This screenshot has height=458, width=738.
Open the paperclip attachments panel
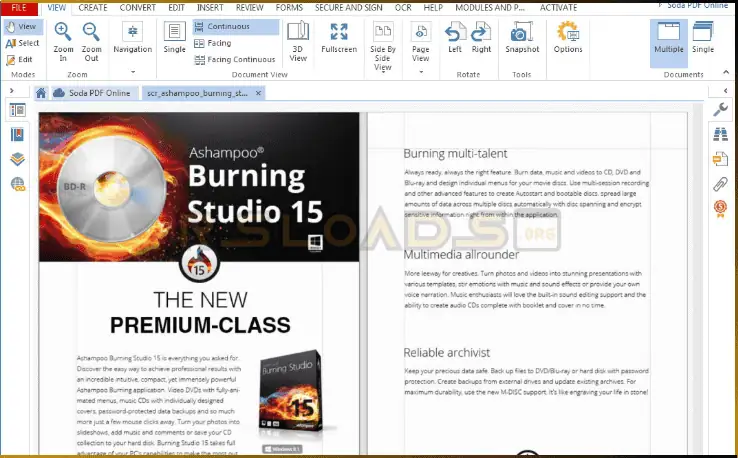pos(720,184)
